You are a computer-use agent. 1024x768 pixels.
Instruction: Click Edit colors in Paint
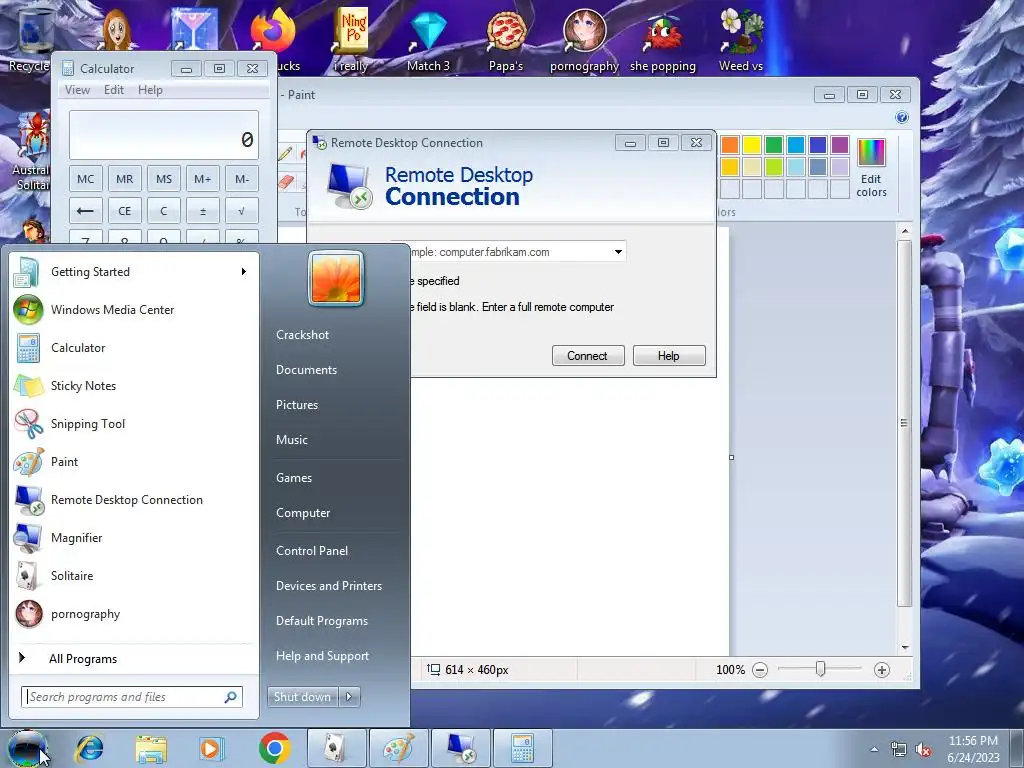(x=871, y=168)
